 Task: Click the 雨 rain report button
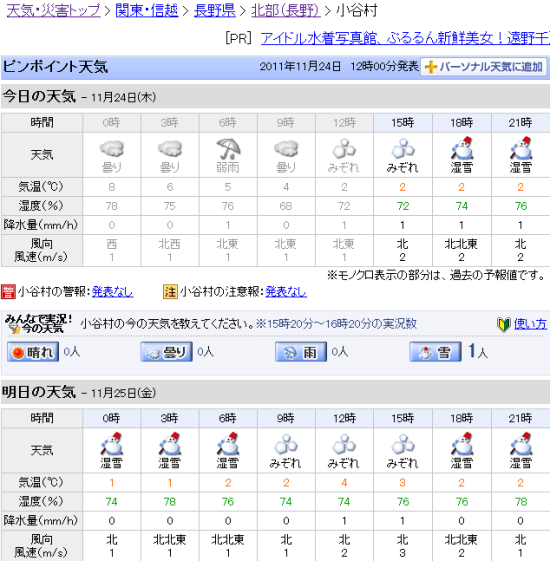[x=301, y=352]
